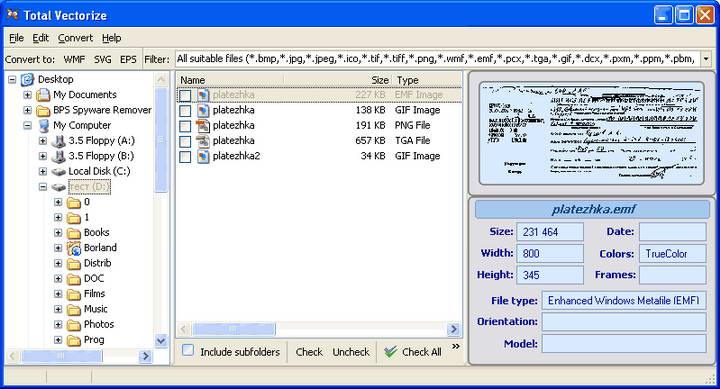Click the DOC folder icon
Viewport: 720px width, 389px height.
74,279
